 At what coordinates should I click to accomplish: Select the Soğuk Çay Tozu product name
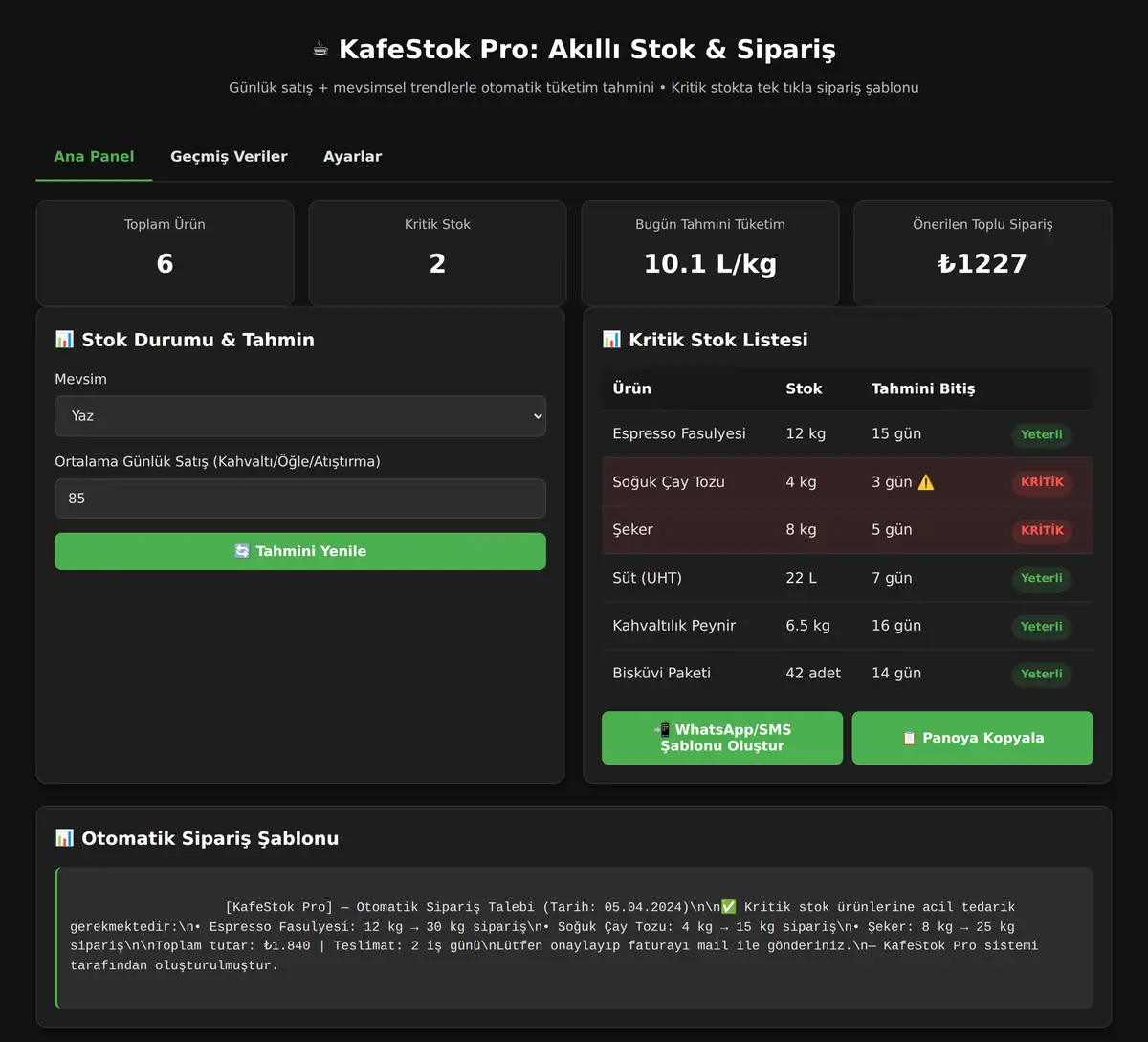[x=669, y=481]
